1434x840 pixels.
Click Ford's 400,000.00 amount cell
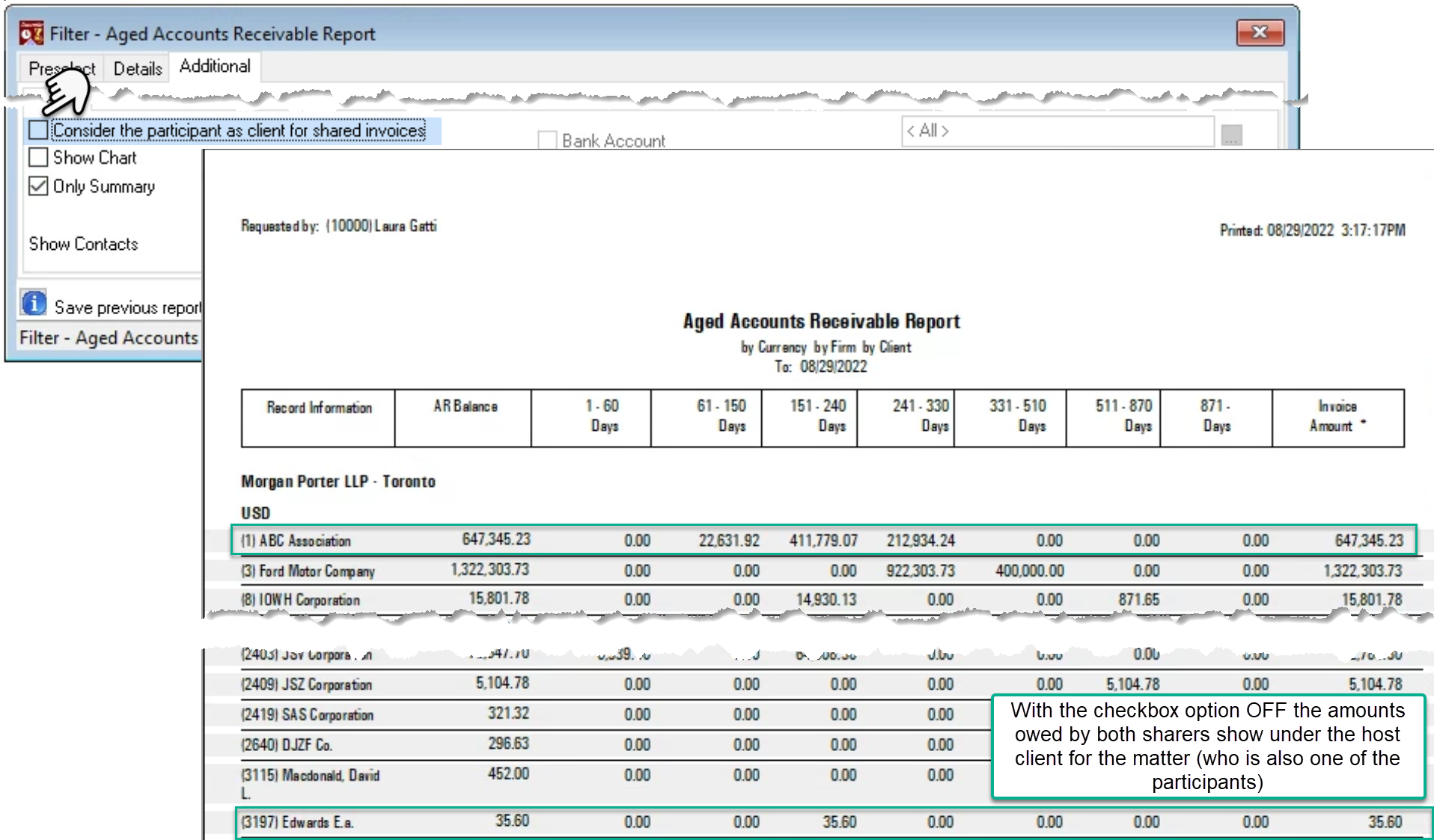(1029, 571)
